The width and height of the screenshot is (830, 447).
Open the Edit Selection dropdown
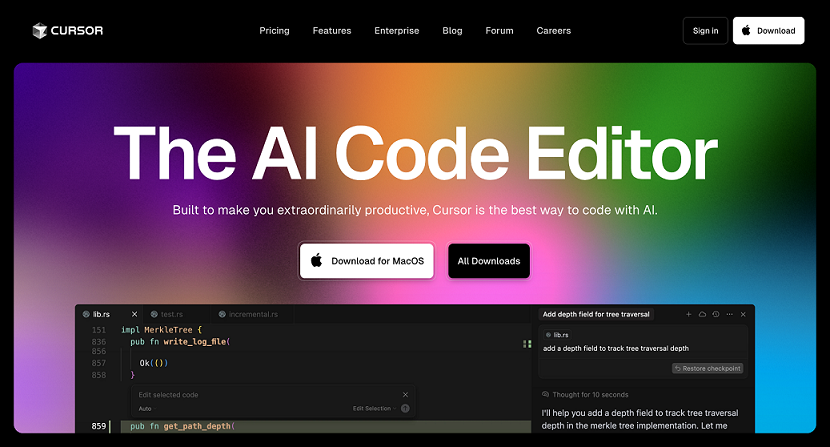coord(374,408)
